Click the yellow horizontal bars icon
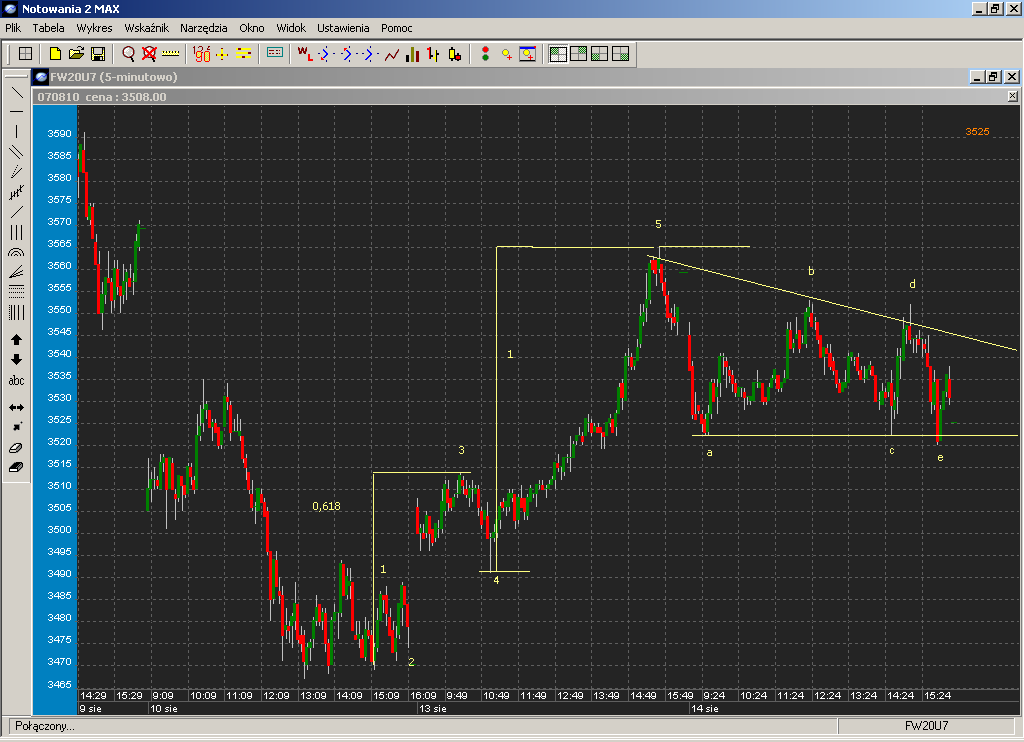Screen dimensions: 1024x742 tap(244, 54)
